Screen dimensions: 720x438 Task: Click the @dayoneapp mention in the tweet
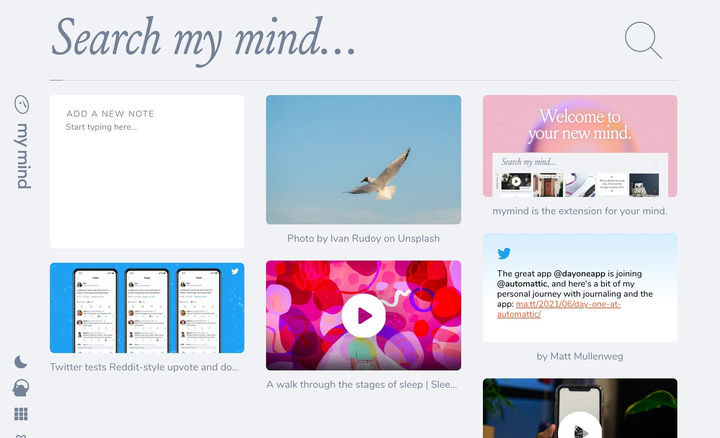coord(579,274)
